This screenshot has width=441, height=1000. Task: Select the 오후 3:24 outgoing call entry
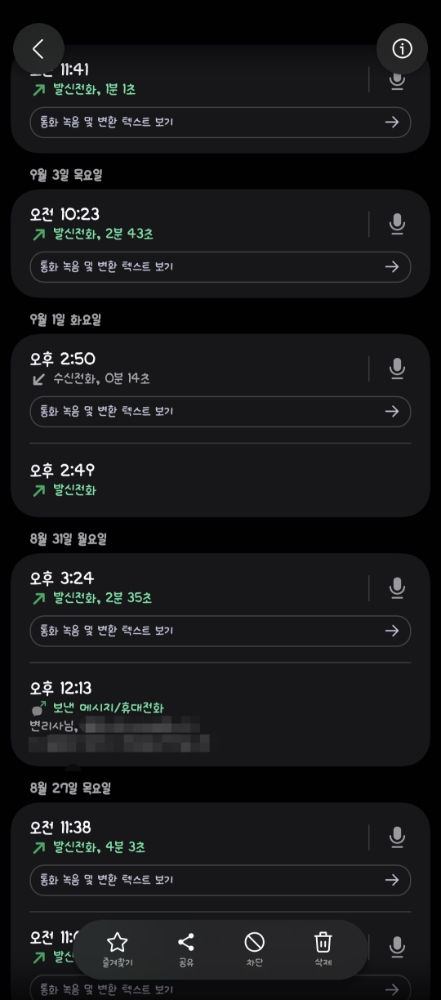pos(198,588)
